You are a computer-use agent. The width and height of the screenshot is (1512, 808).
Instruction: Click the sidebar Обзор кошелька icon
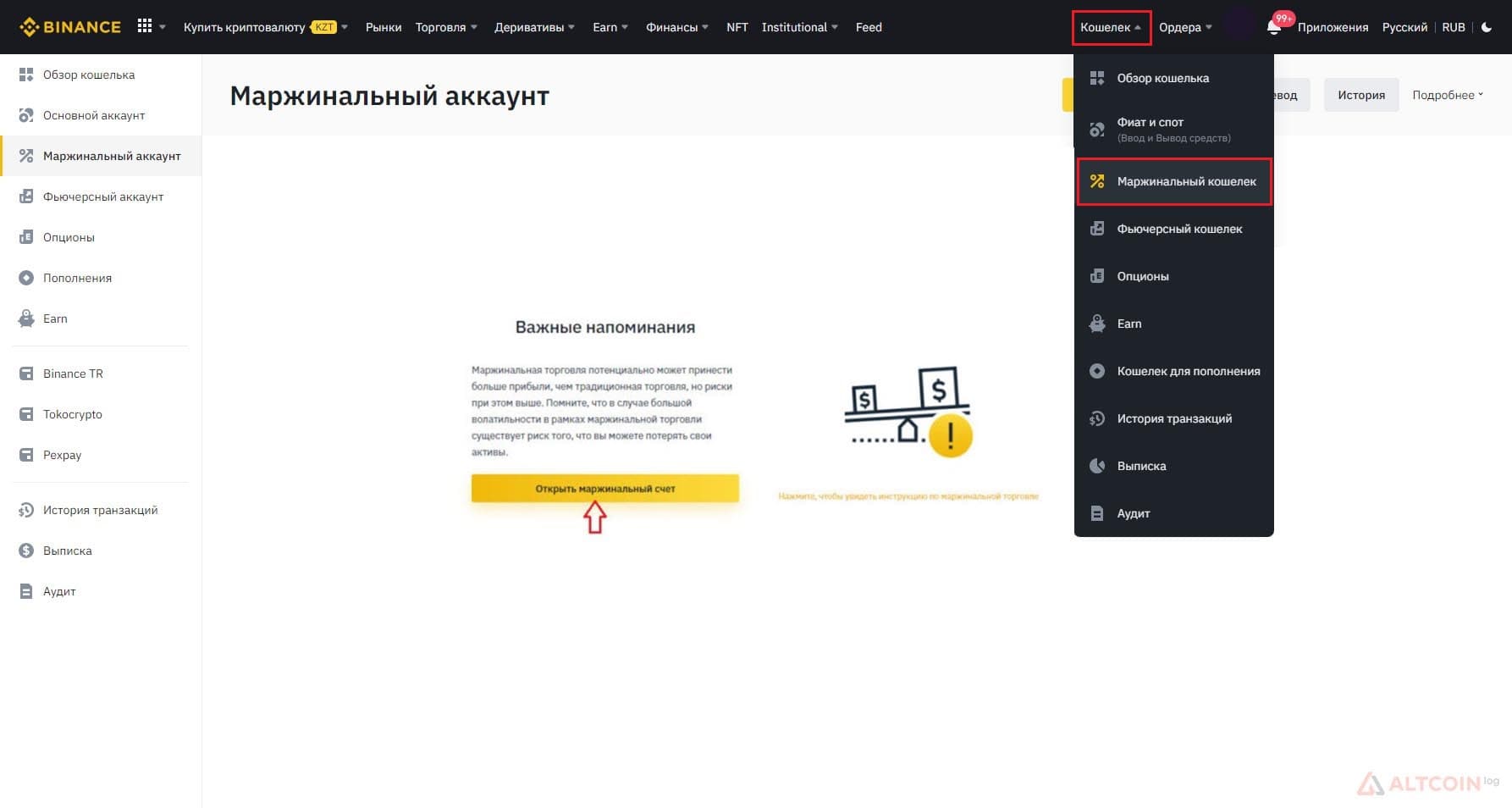click(26, 75)
